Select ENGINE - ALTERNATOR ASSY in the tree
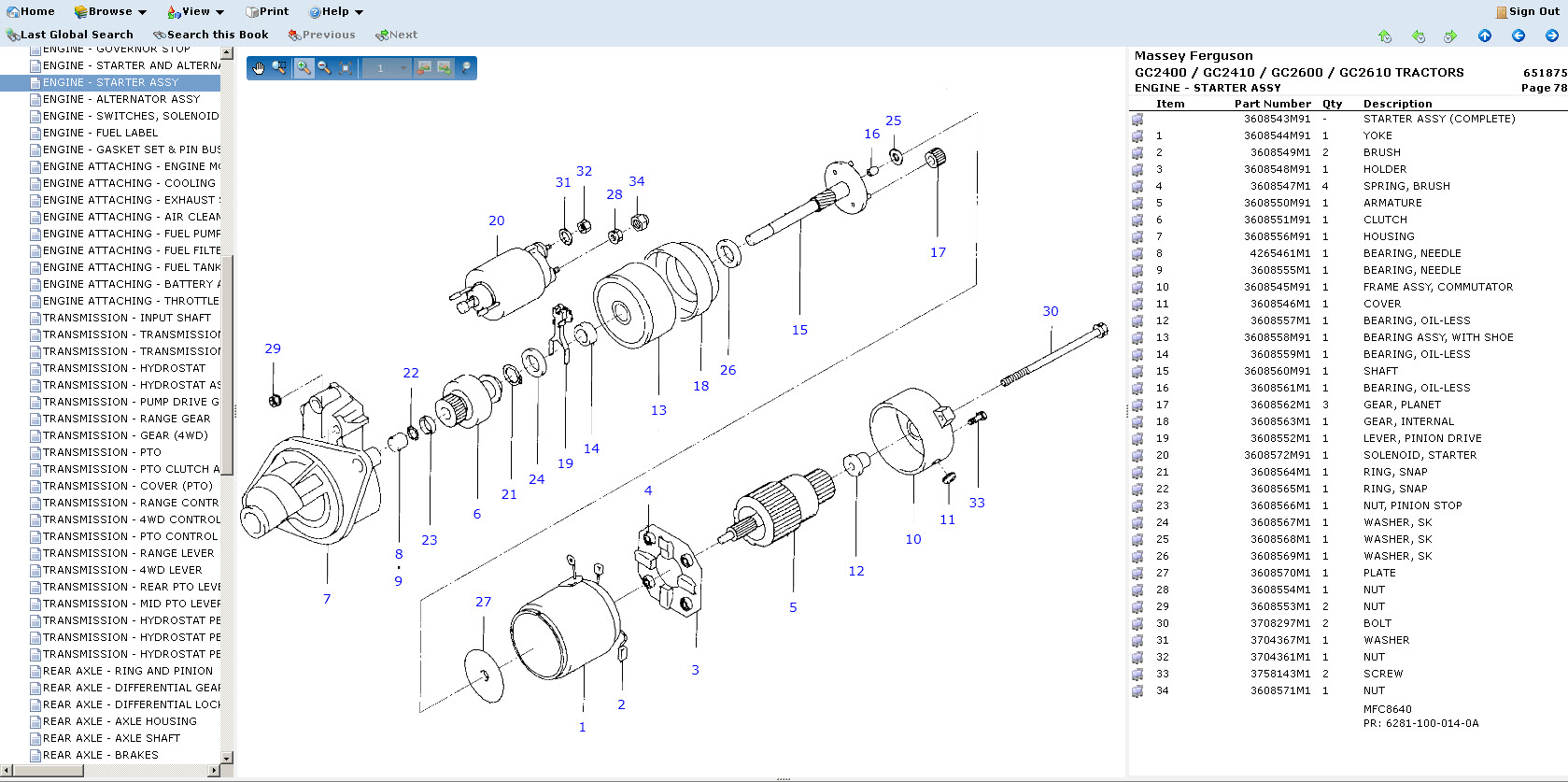This screenshot has width=1568, height=782. click(x=120, y=99)
